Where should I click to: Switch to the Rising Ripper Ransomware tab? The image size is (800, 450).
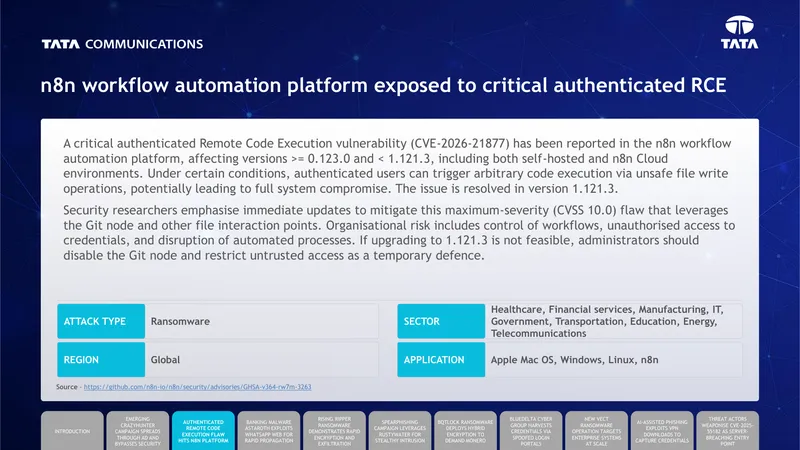pos(334,431)
